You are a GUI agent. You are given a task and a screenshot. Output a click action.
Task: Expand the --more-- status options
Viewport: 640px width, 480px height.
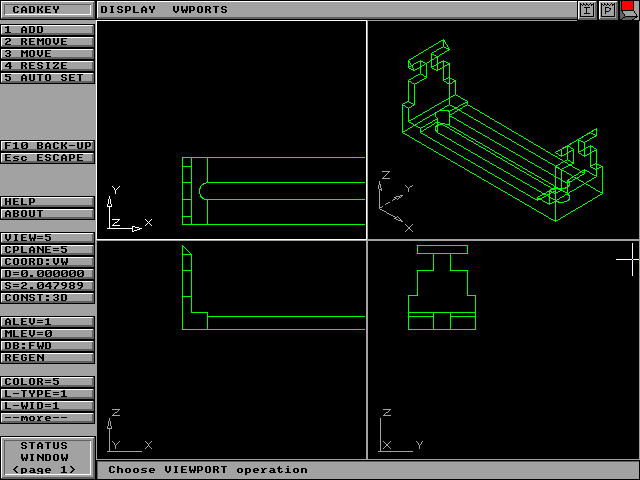coord(48,418)
